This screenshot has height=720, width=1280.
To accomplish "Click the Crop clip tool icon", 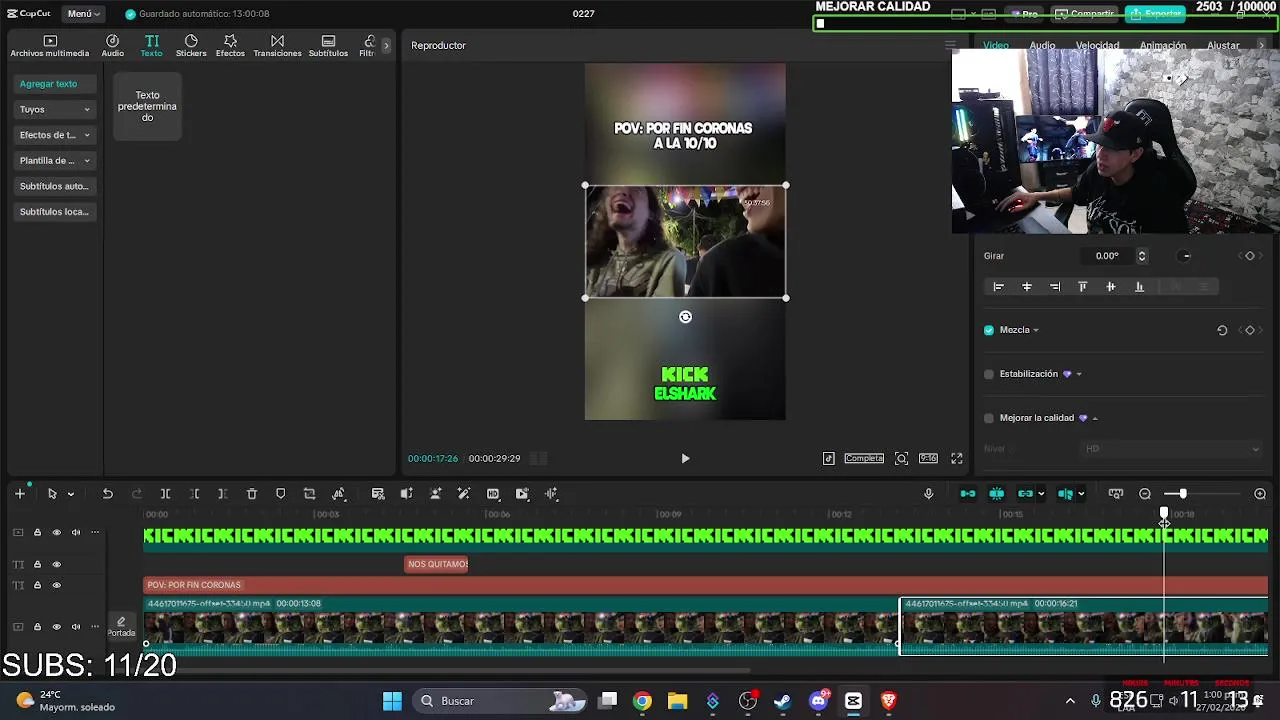I will [309, 494].
